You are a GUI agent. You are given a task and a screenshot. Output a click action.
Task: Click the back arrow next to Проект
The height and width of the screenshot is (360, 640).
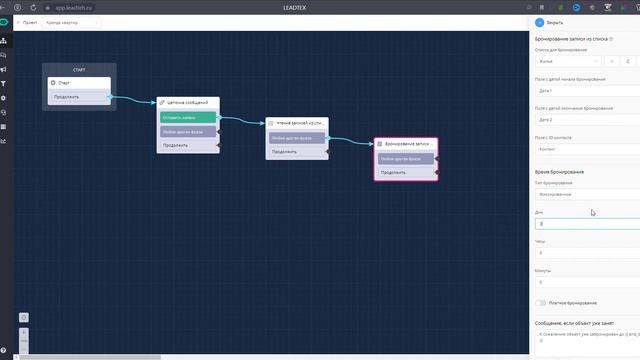(18, 22)
